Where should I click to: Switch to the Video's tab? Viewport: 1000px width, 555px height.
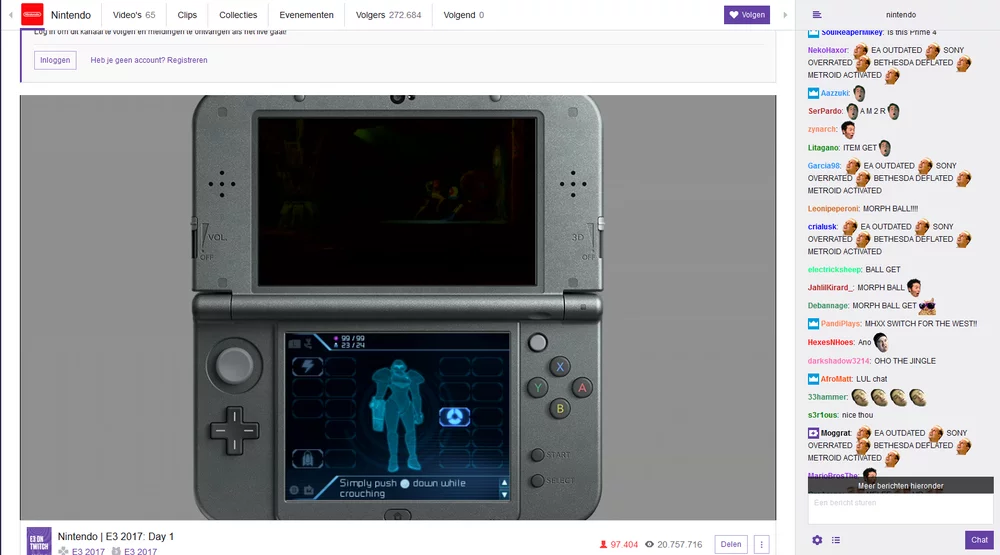coord(134,15)
